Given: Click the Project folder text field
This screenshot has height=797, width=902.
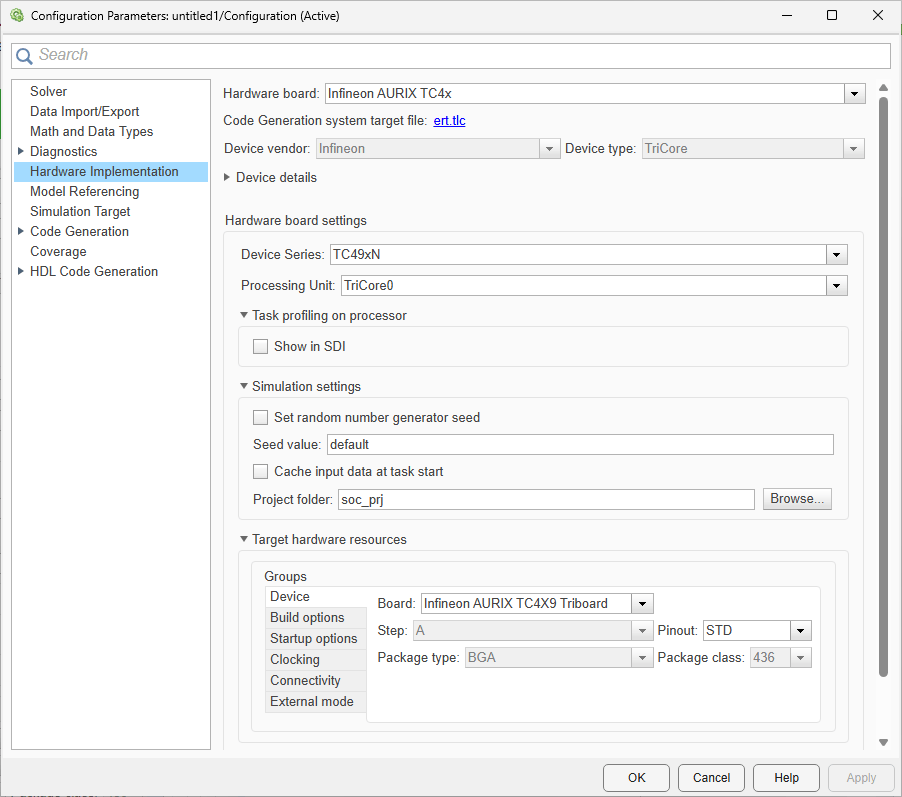Looking at the screenshot, I should point(546,499).
